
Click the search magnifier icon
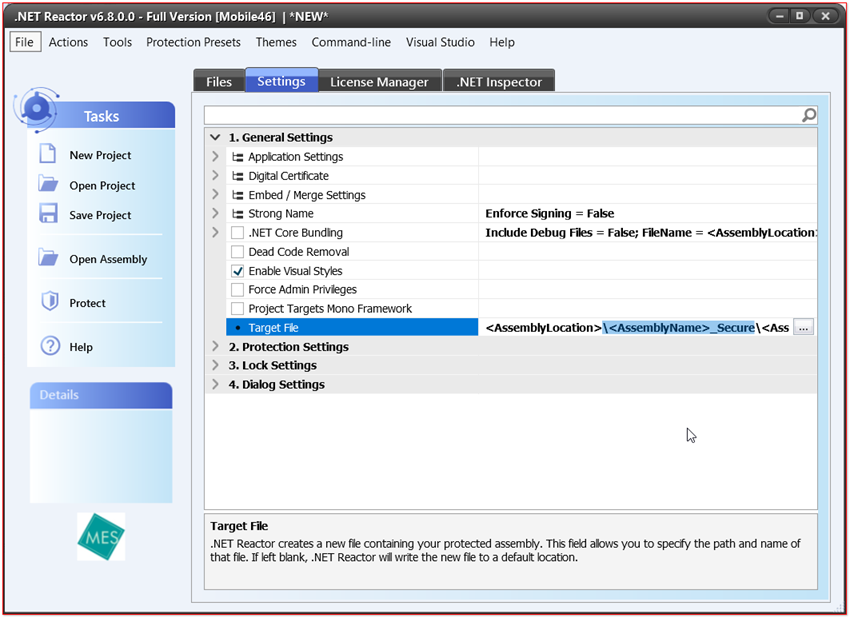pos(808,115)
